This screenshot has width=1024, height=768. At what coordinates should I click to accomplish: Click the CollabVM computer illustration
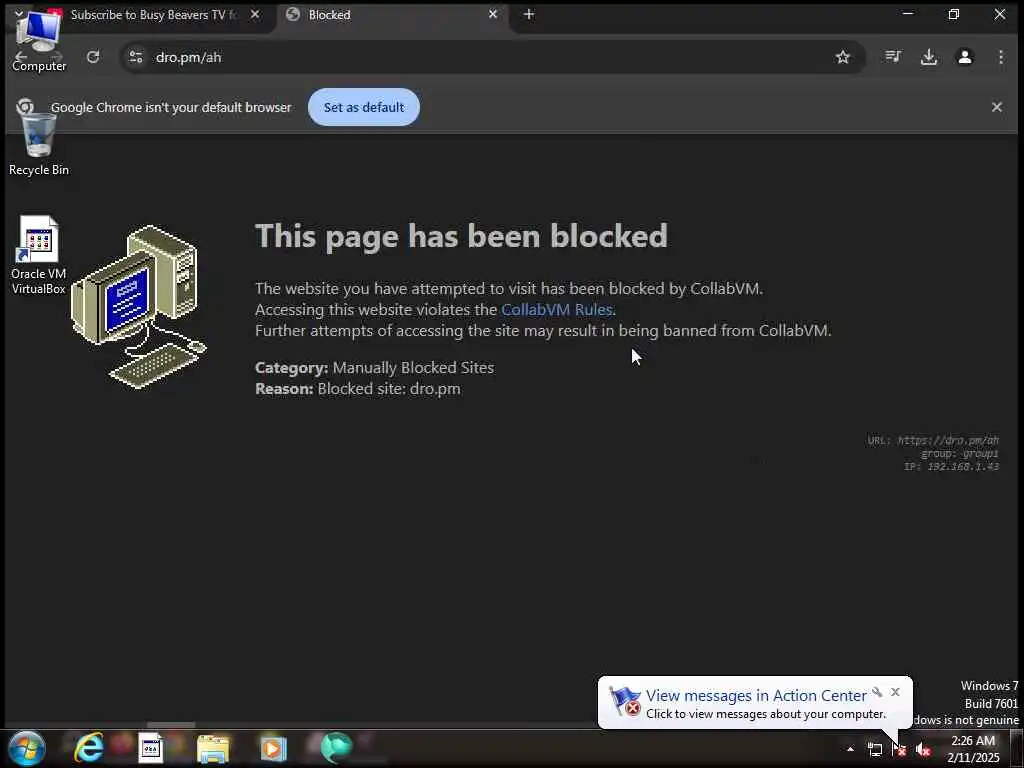point(138,307)
